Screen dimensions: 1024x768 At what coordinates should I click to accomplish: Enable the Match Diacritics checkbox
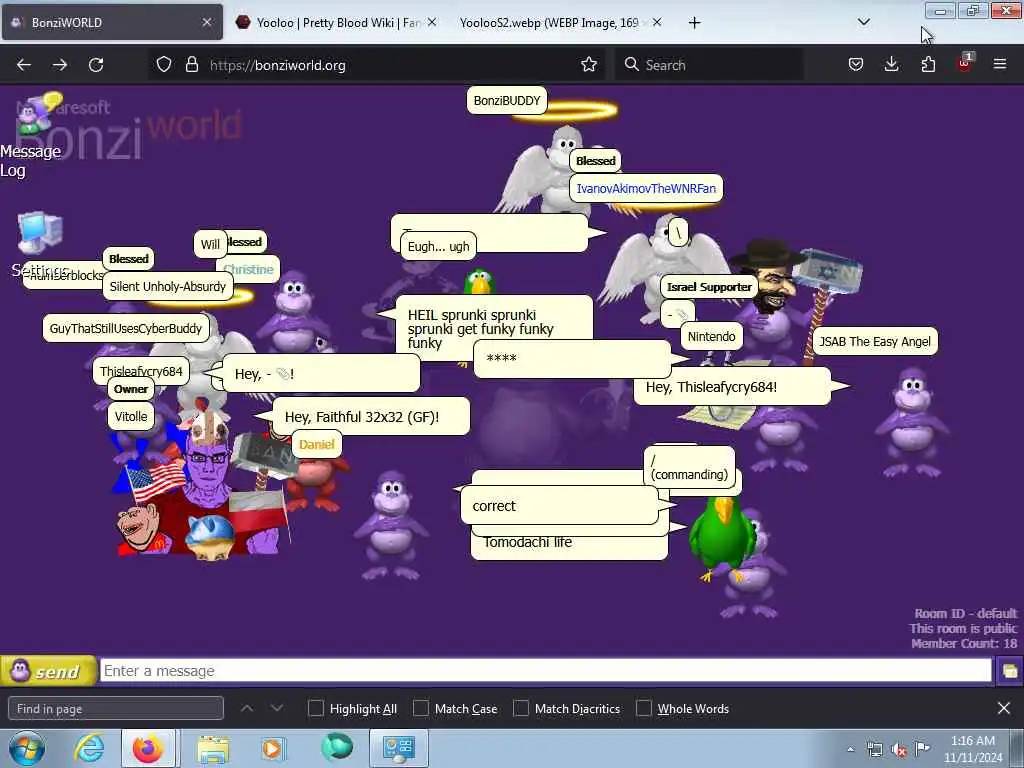tap(520, 709)
